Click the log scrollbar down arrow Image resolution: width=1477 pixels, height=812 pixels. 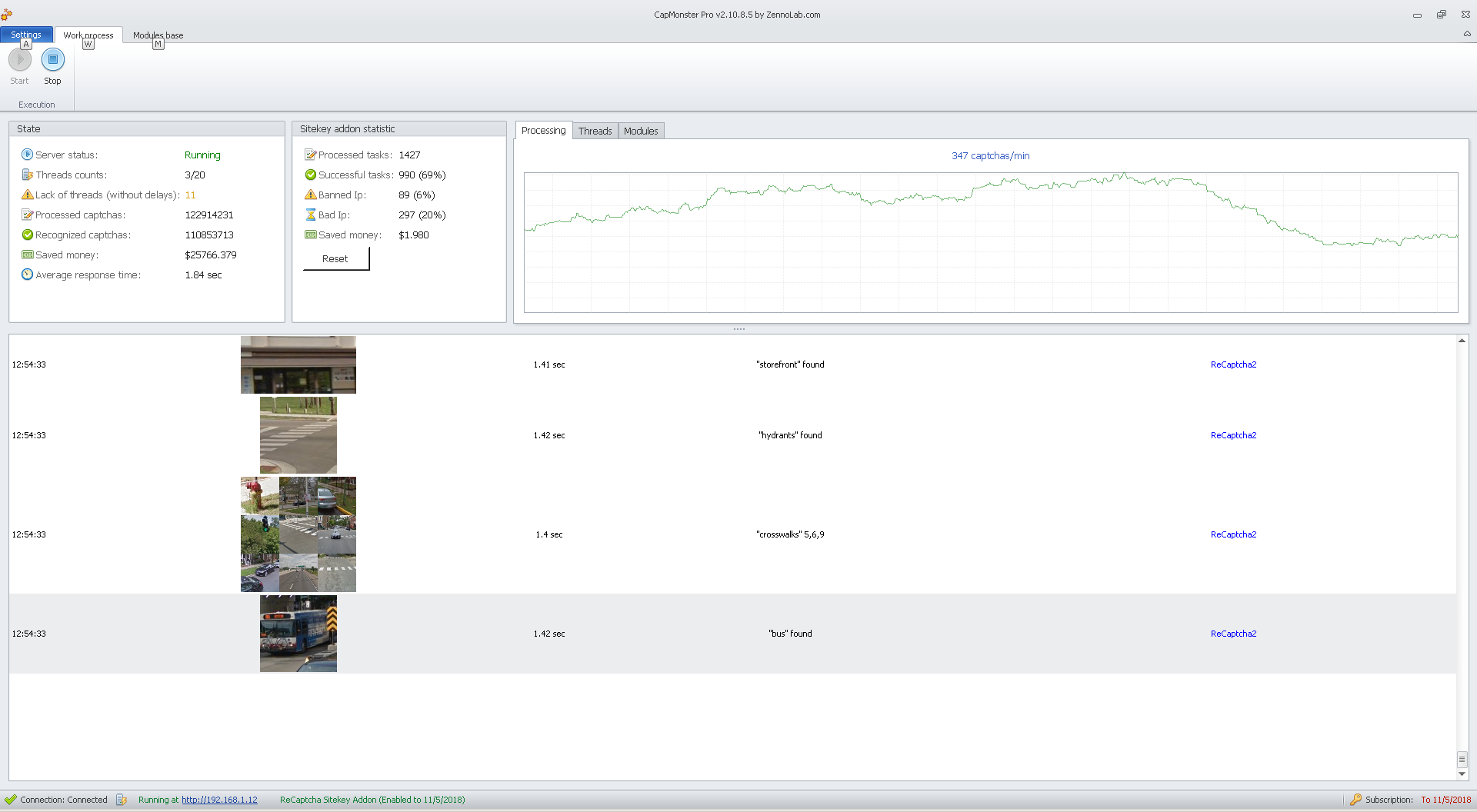[1462, 774]
